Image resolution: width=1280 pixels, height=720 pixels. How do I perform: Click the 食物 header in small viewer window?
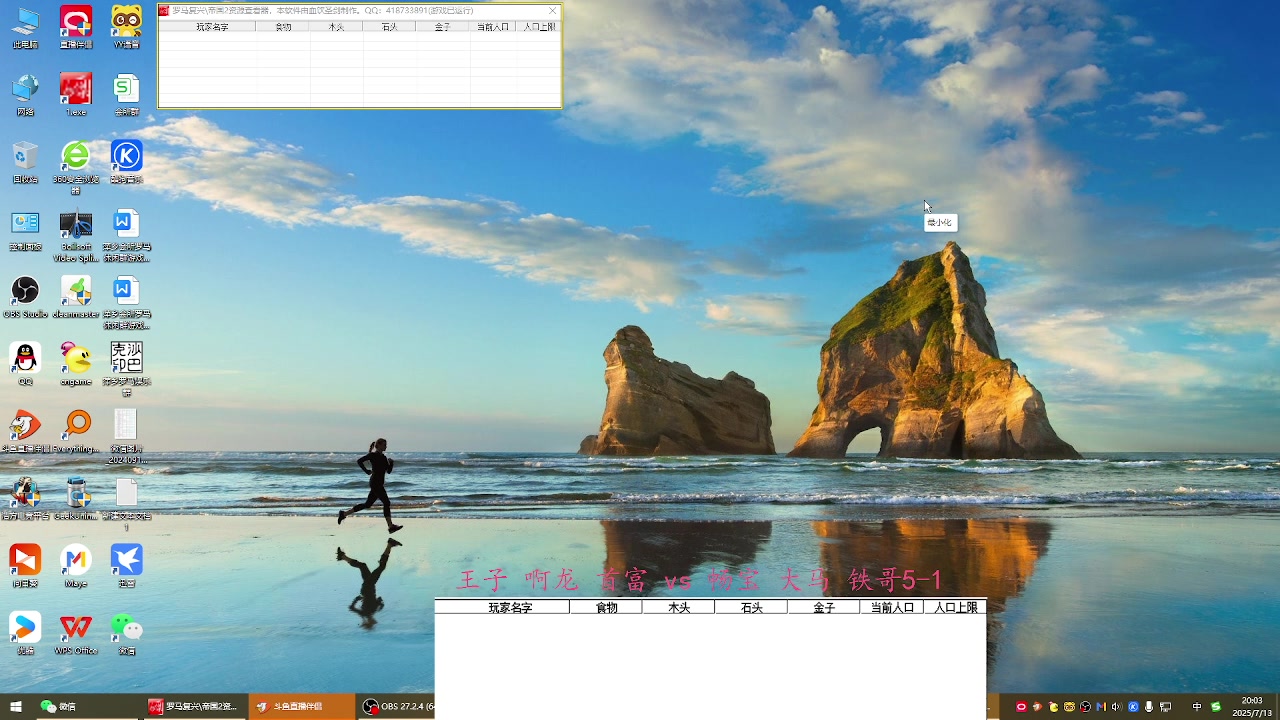coord(283,27)
